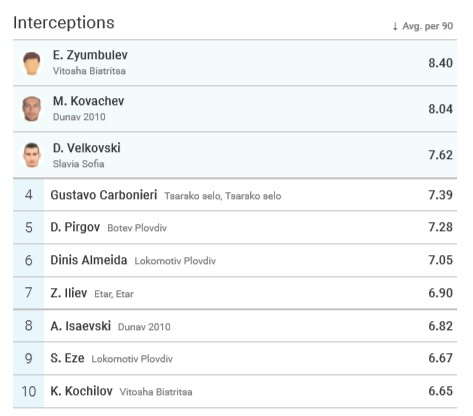This screenshot has width=473, height=416.
Task: Open E. Zyumbulev player name
Action: tap(90, 55)
